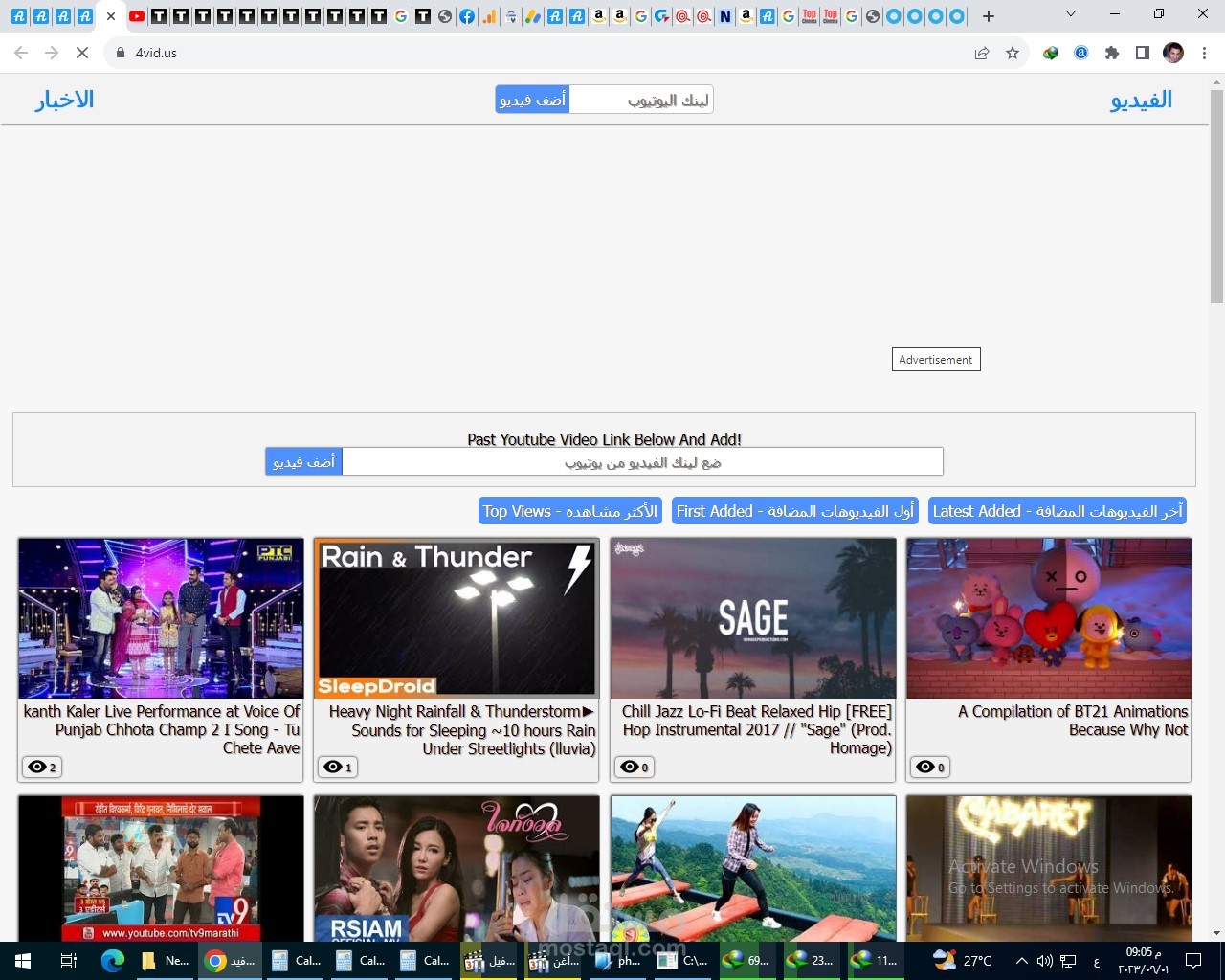This screenshot has width=1225, height=980.
Task: Open the YouTube browser tab
Action: coord(137,16)
